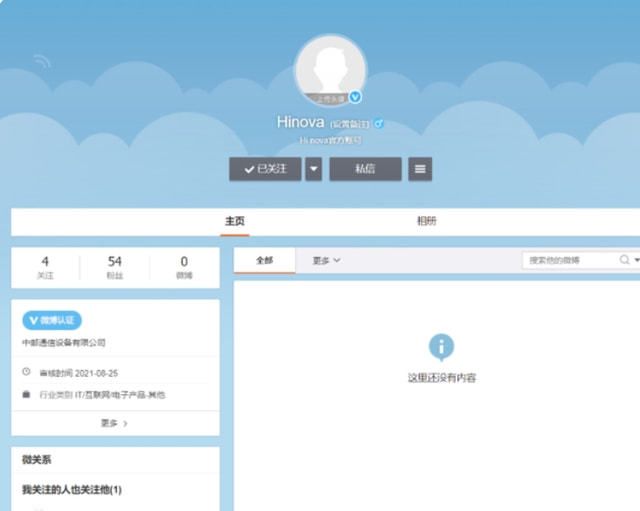640x511 pixels.
Task: Click the 私信 private message button
Action: [x=365, y=169]
